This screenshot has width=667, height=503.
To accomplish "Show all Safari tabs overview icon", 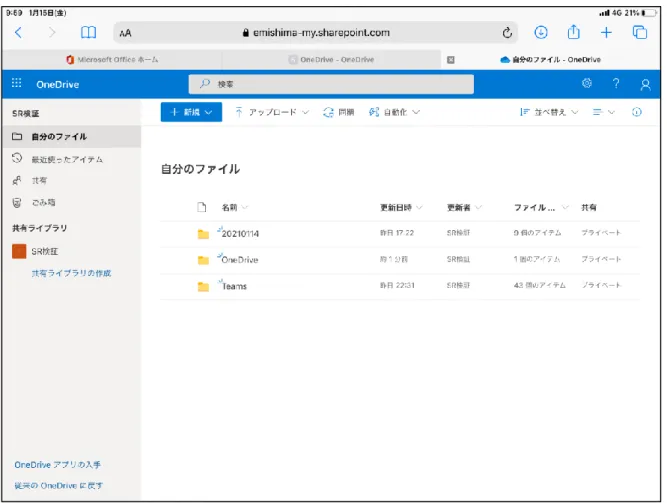I will (x=640, y=32).
